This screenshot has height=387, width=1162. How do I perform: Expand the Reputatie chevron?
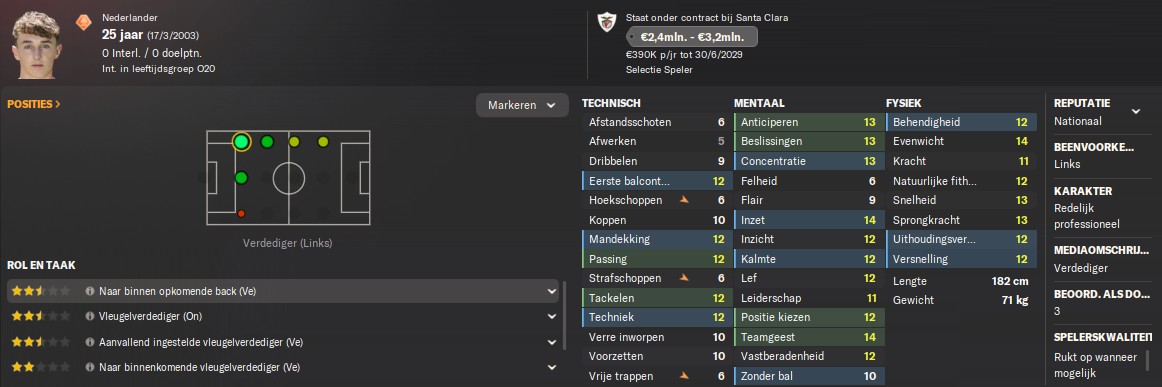1135,111
